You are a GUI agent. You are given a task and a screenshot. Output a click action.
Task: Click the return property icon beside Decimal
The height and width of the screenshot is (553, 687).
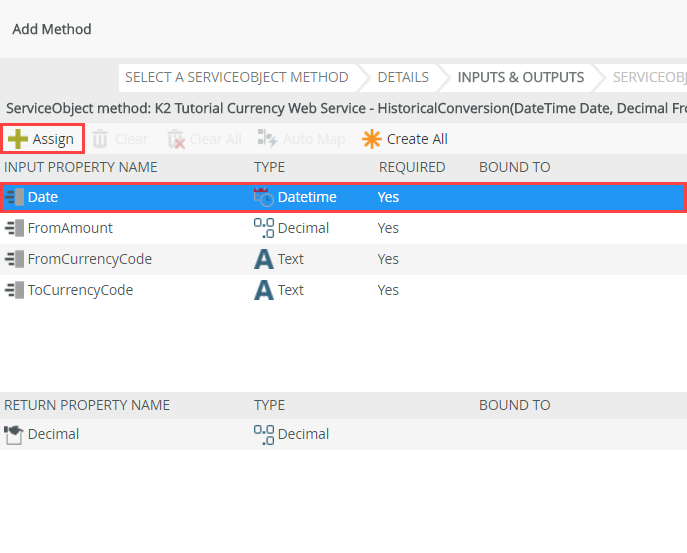(14, 434)
